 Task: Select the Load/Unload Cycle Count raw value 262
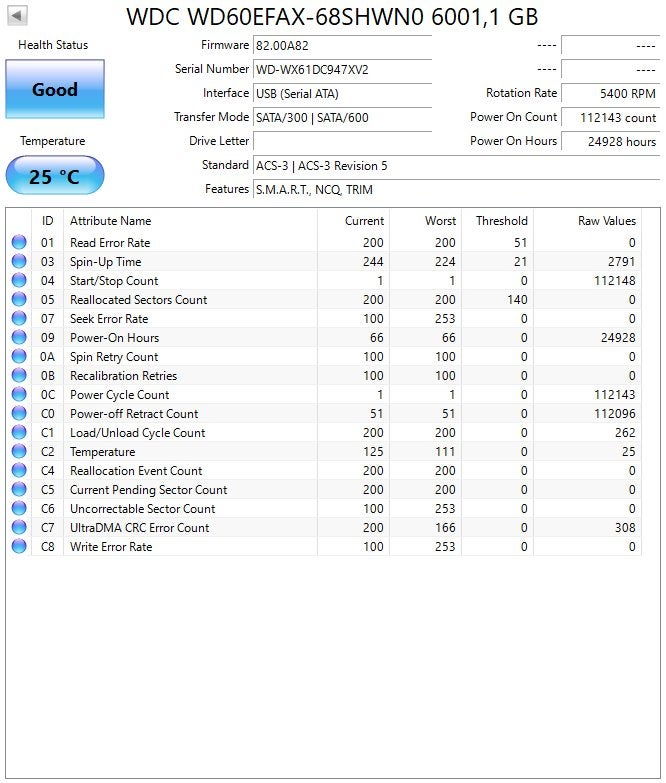(625, 432)
